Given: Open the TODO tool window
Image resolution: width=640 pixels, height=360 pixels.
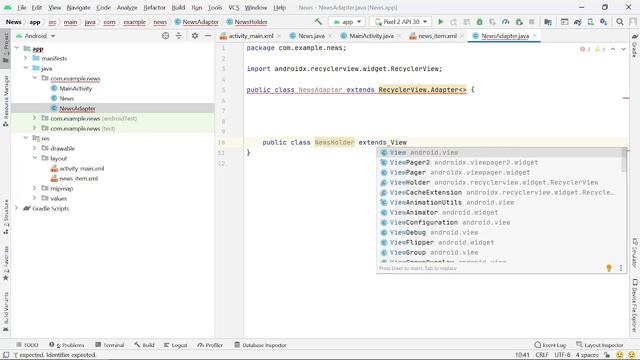Looking at the screenshot, I should point(27,345).
